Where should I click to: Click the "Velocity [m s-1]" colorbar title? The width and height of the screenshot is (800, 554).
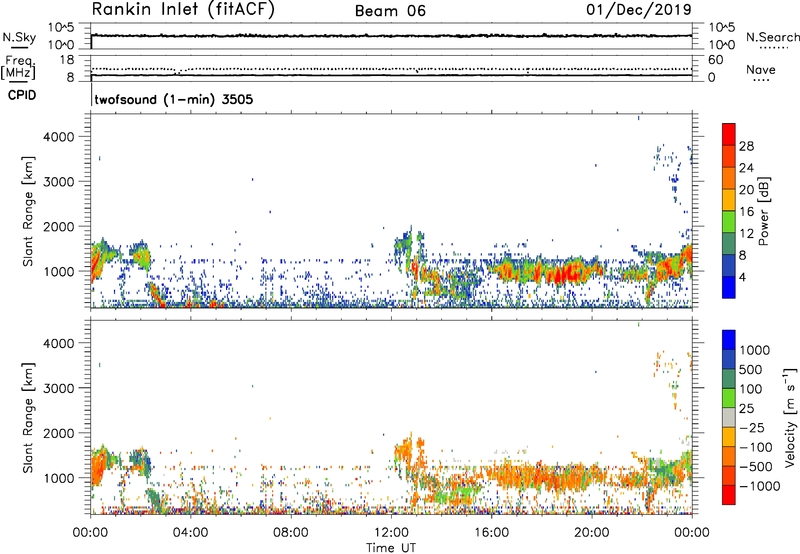coord(790,417)
